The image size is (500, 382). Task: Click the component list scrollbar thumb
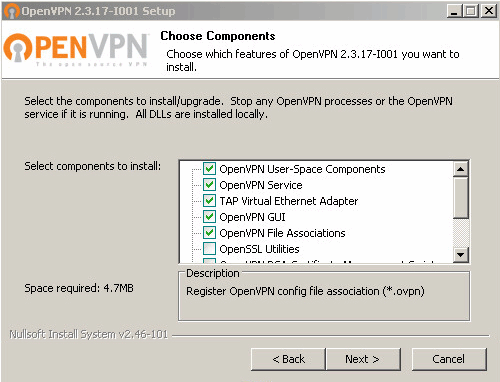pos(461,198)
